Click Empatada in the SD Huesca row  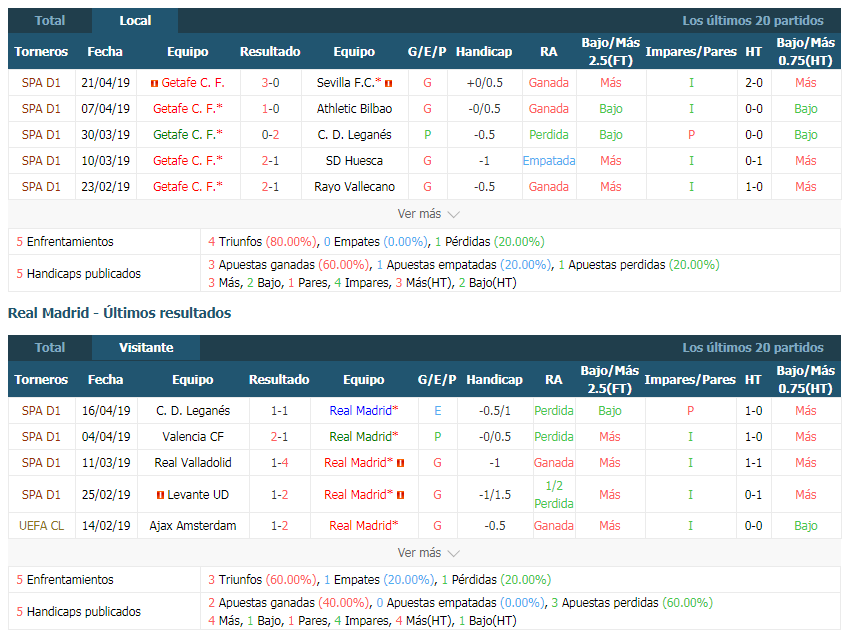coord(549,160)
